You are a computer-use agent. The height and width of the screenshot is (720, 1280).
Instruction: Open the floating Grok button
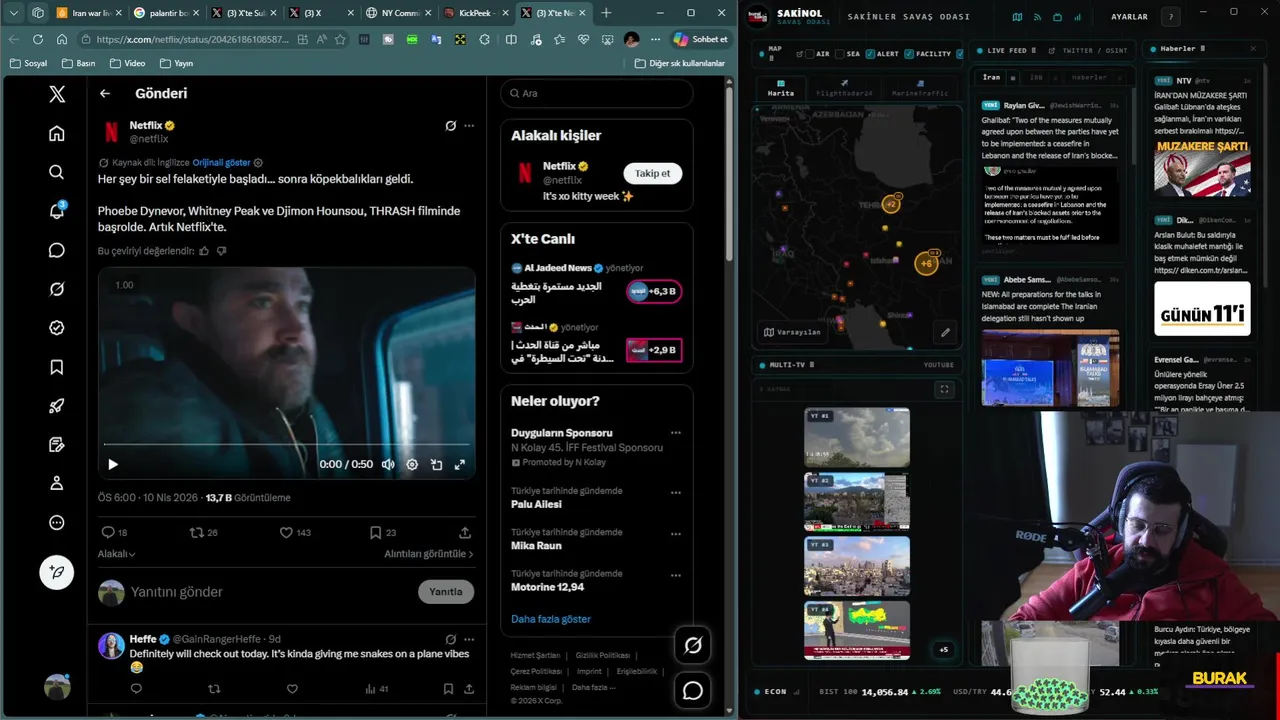693,646
